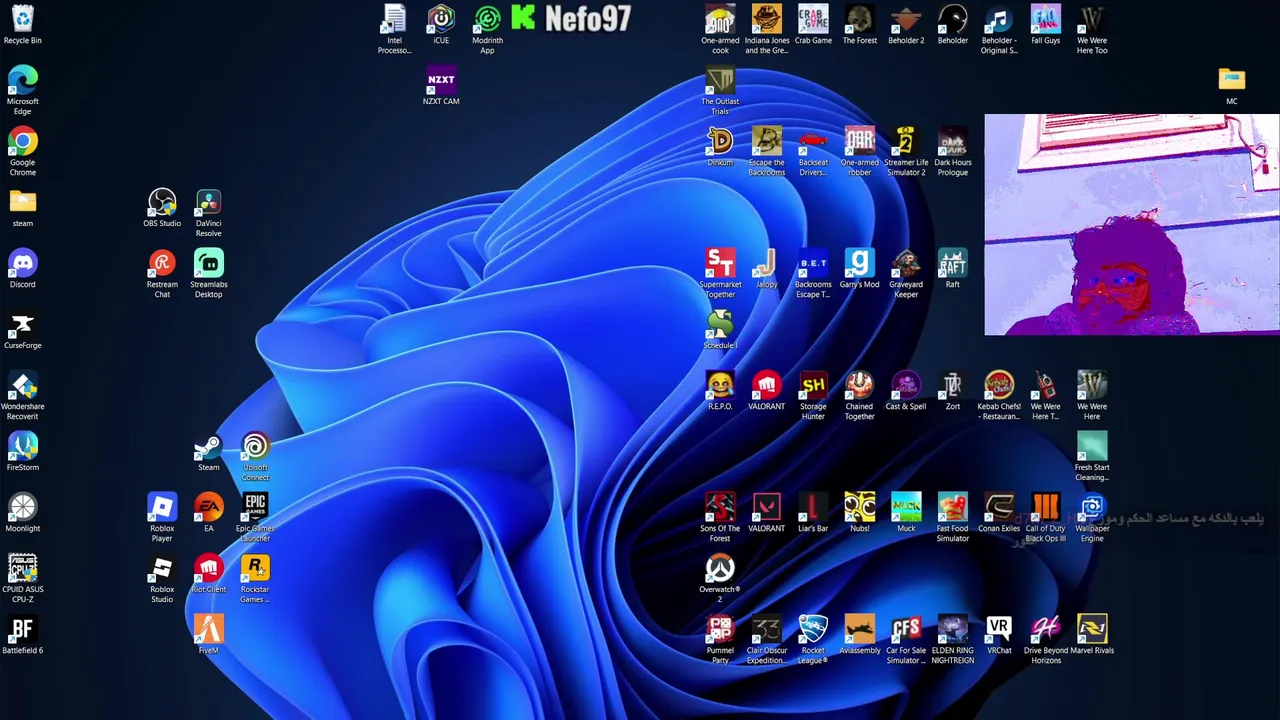Select the Graveyard Keeper icon

tap(906, 274)
